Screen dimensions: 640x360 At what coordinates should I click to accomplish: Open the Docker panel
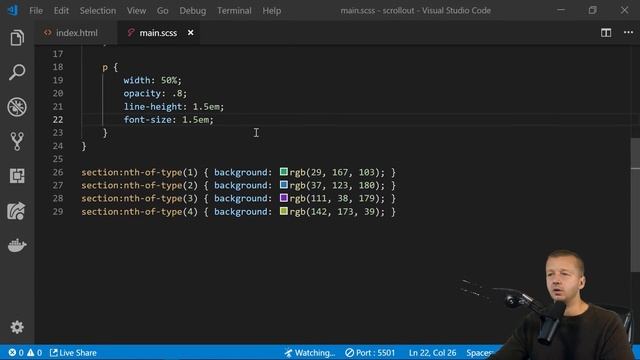click(x=17, y=245)
